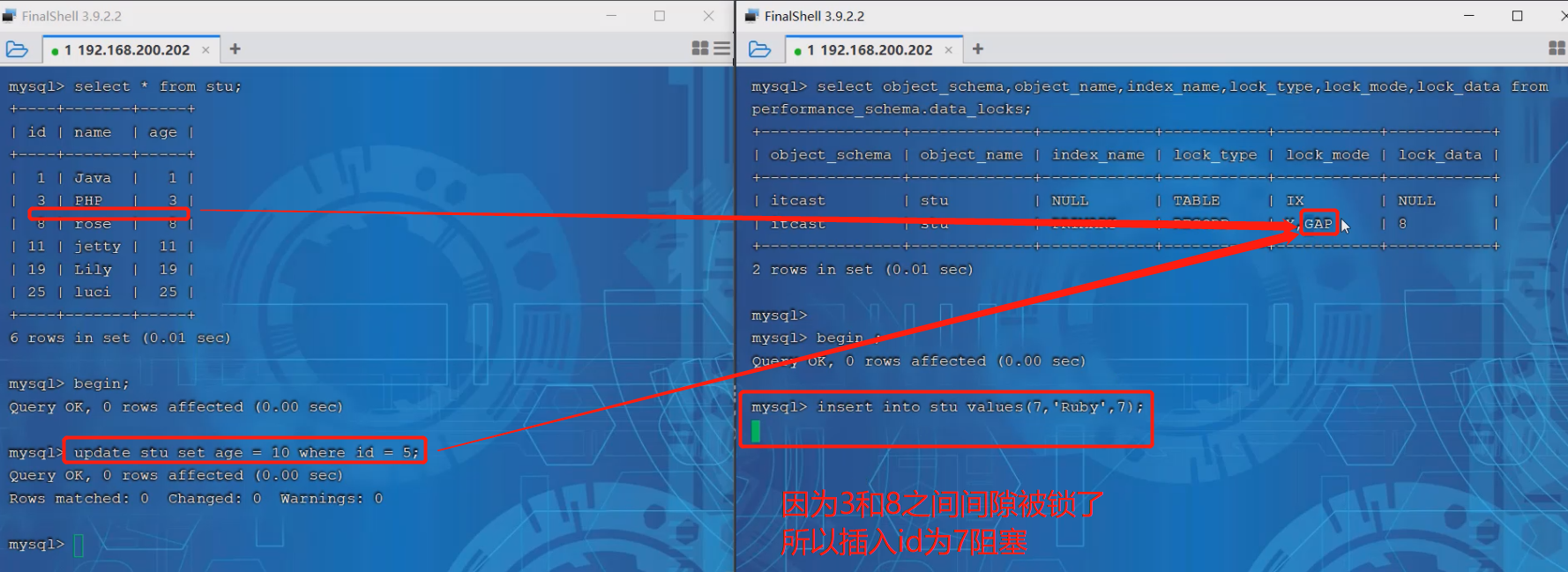Click the 'luci' row in the stu table
The height and width of the screenshot is (572, 1568).
(101, 293)
